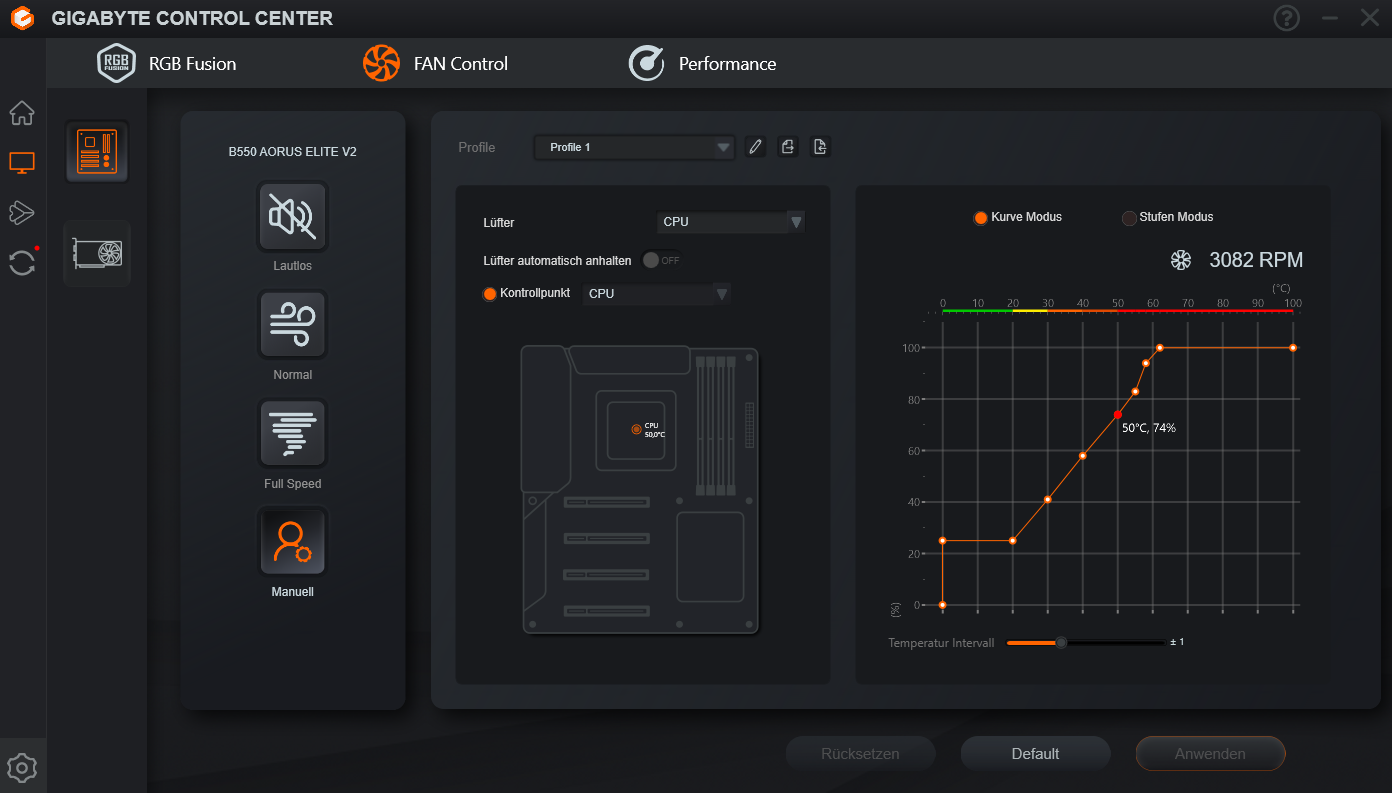Select curve point at 30°C, 41%
This screenshot has width=1392, height=793.
tap(1048, 499)
